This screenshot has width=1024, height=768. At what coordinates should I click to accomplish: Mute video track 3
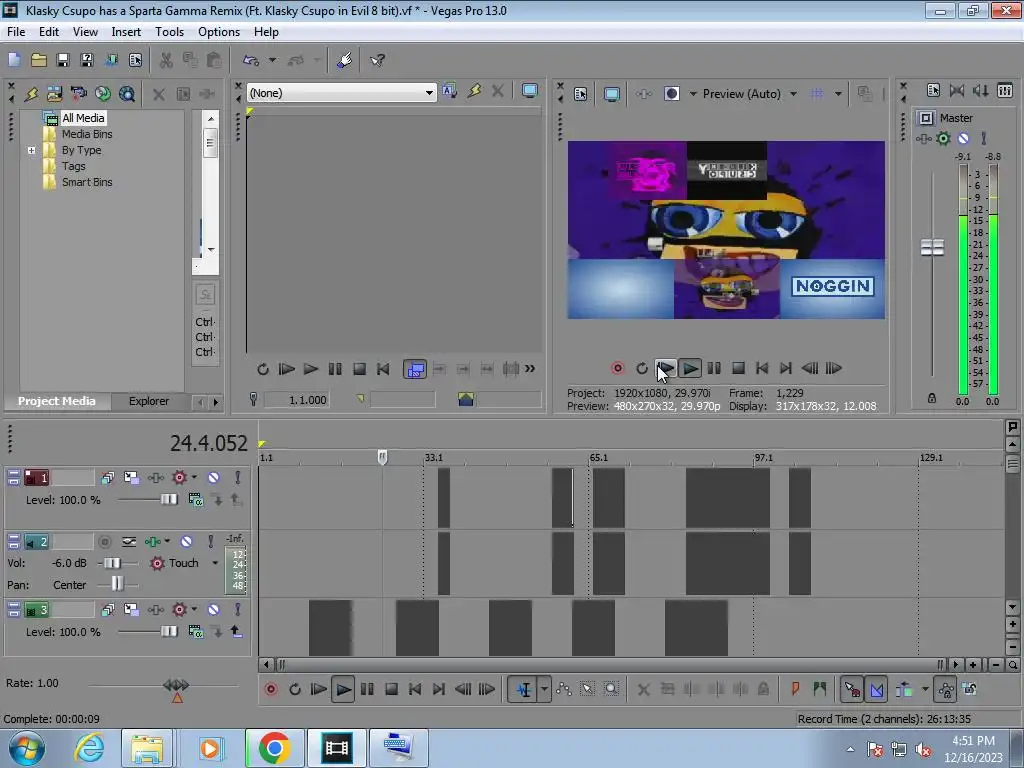pos(214,610)
